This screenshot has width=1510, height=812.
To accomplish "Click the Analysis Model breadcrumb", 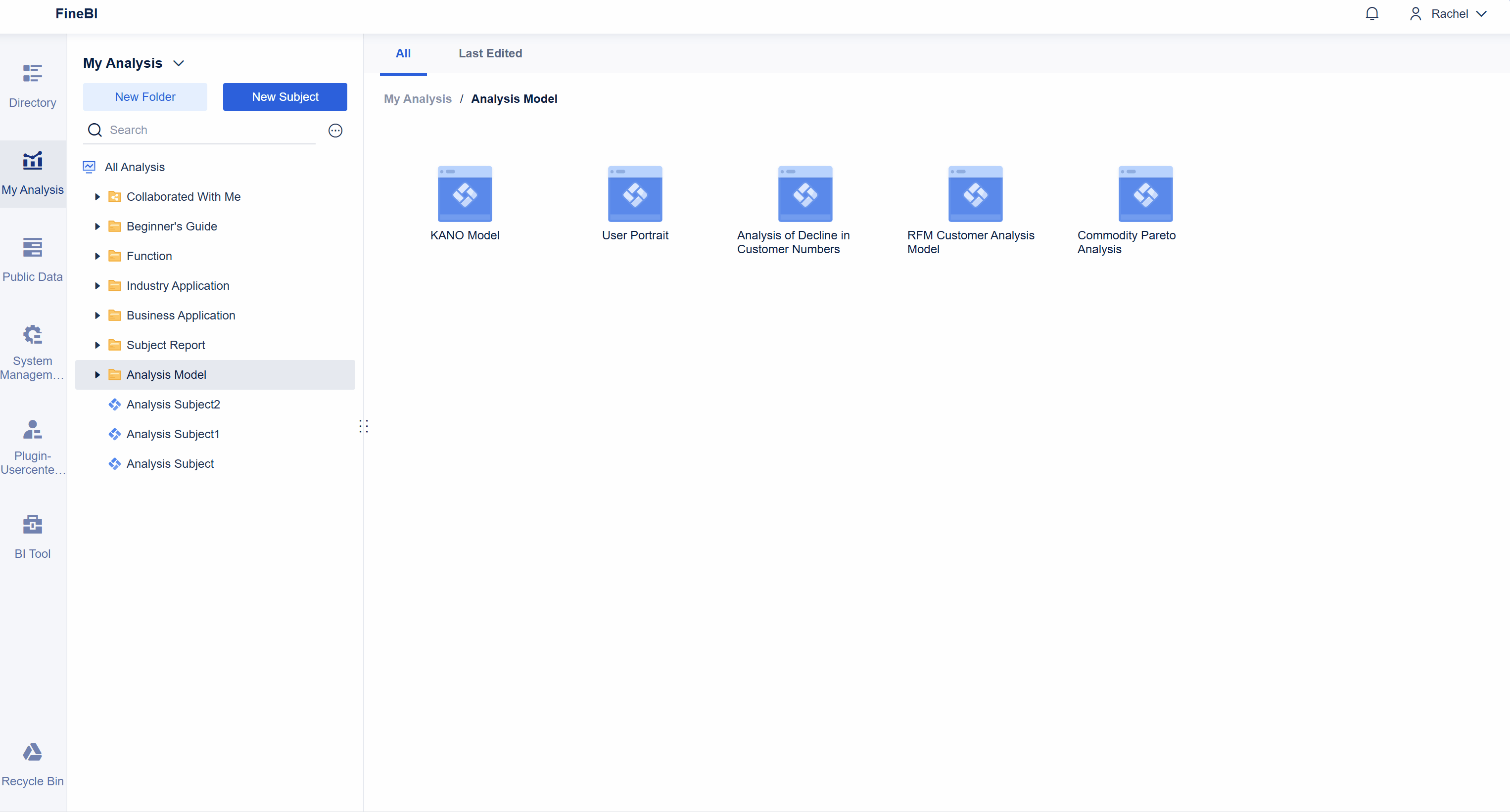I will click(514, 99).
